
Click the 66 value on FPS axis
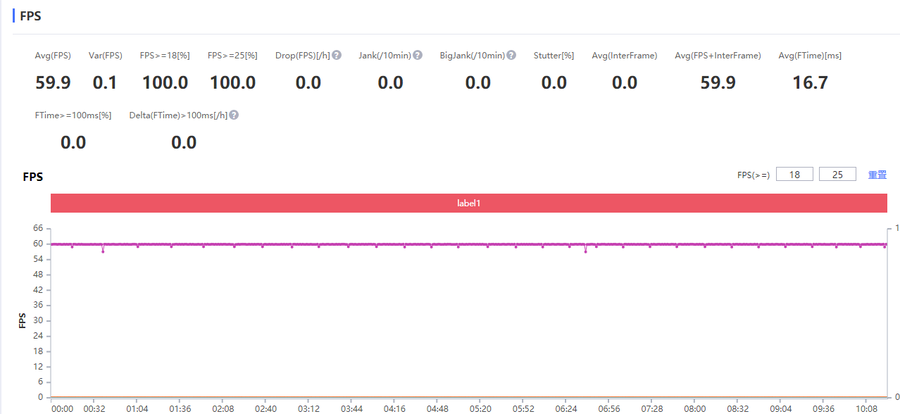[x=39, y=229]
